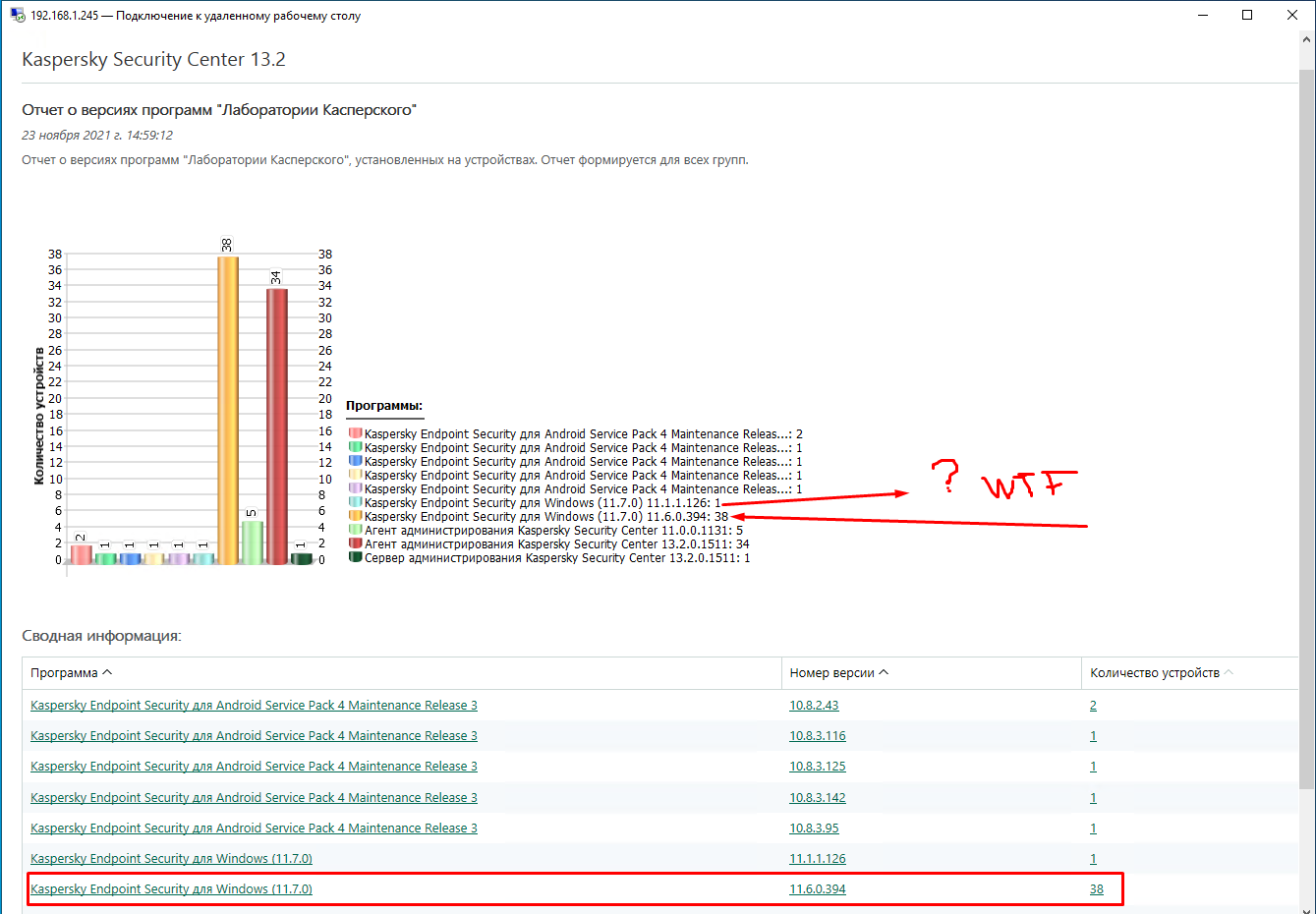
Task: Click the dark red legend swatch for agent 13.2.0.1511
Action: pyautogui.click(x=355, y=543)
